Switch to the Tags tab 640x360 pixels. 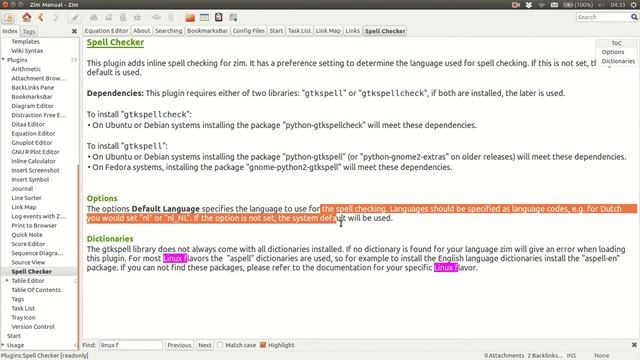(29, 31)
